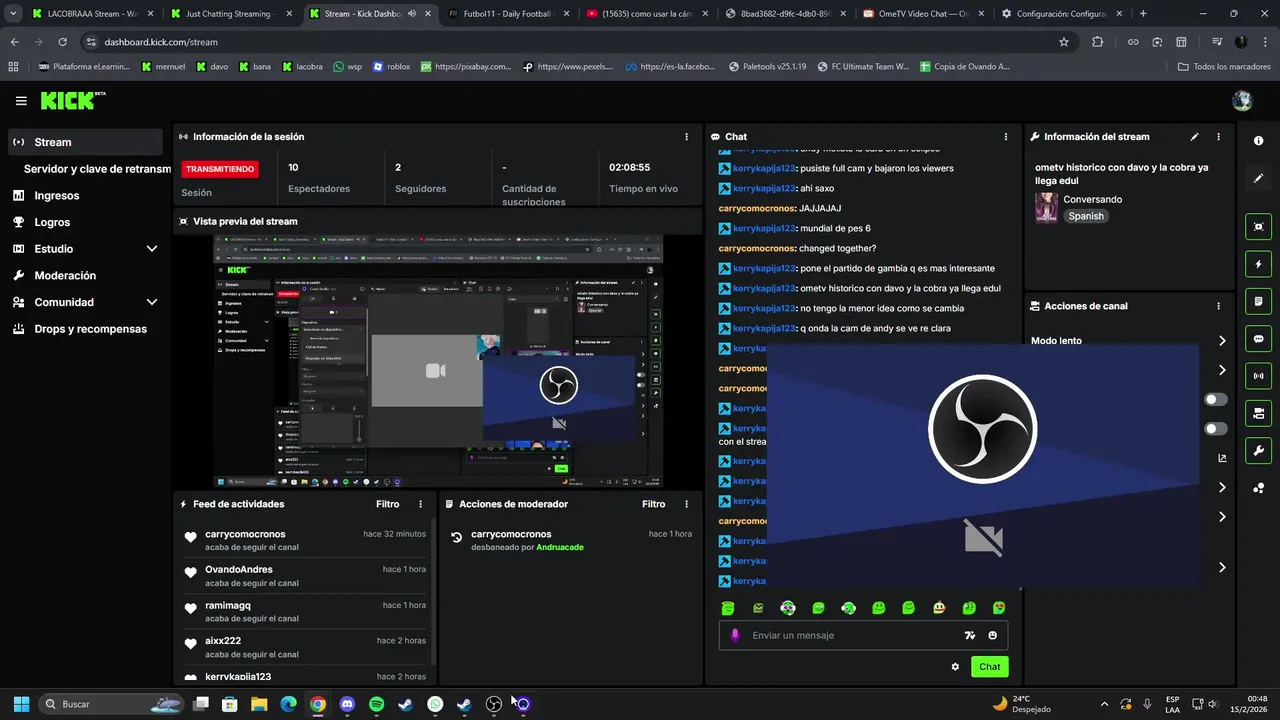Screen dimensions: 1280x720
Task: Click the green Chat send button
Action: [989, 667]
